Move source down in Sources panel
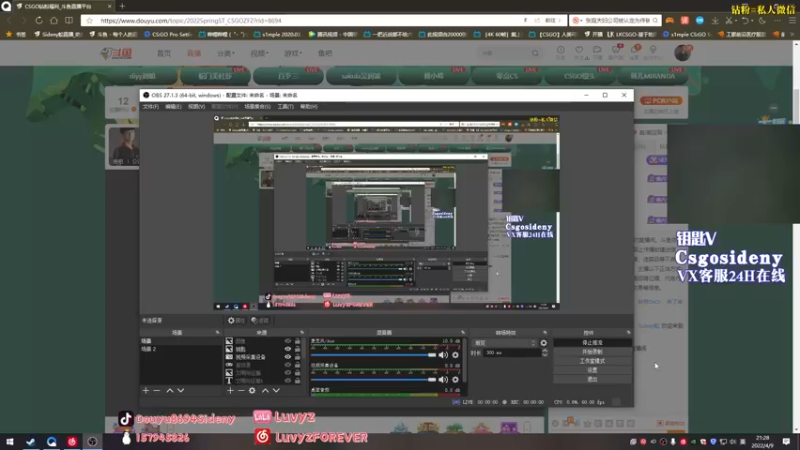This screenshot has width=800, height=450. (x=276, y=390)
